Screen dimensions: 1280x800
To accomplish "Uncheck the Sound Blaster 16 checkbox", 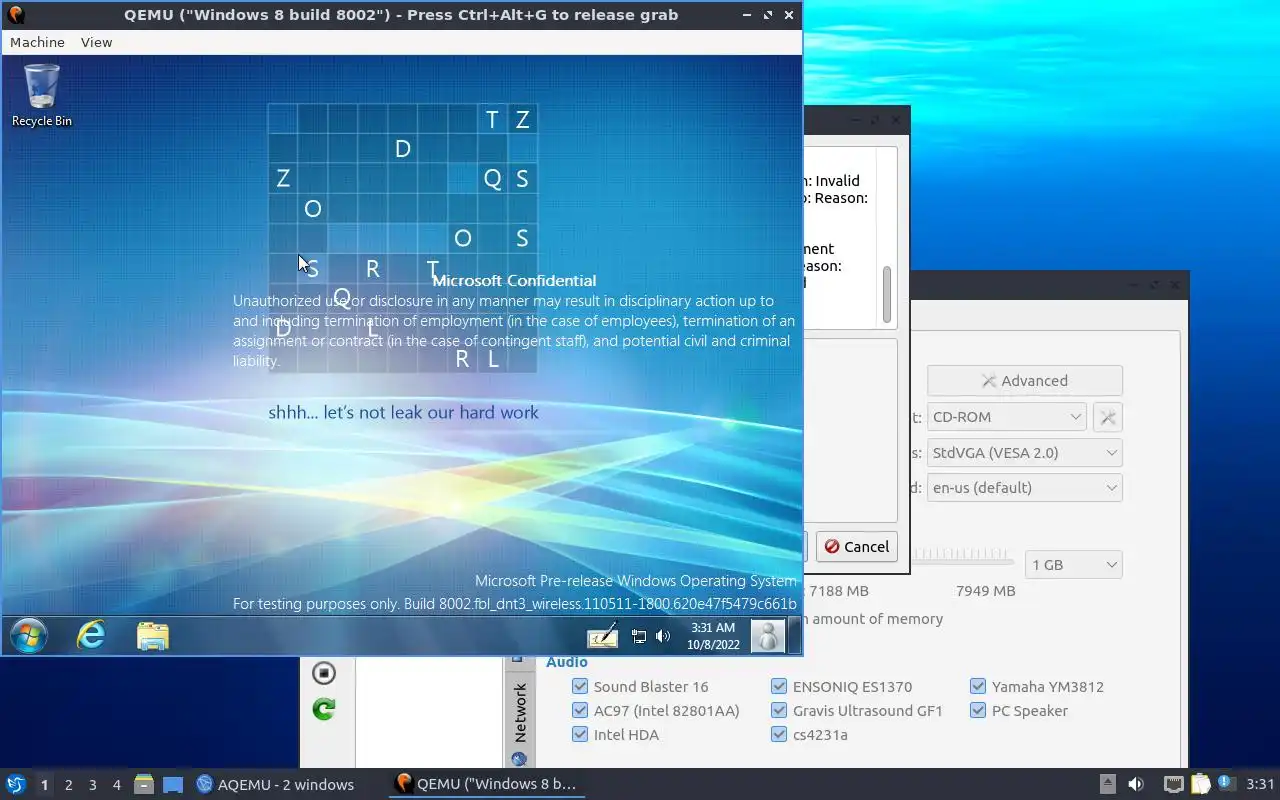I will (580, 686).
